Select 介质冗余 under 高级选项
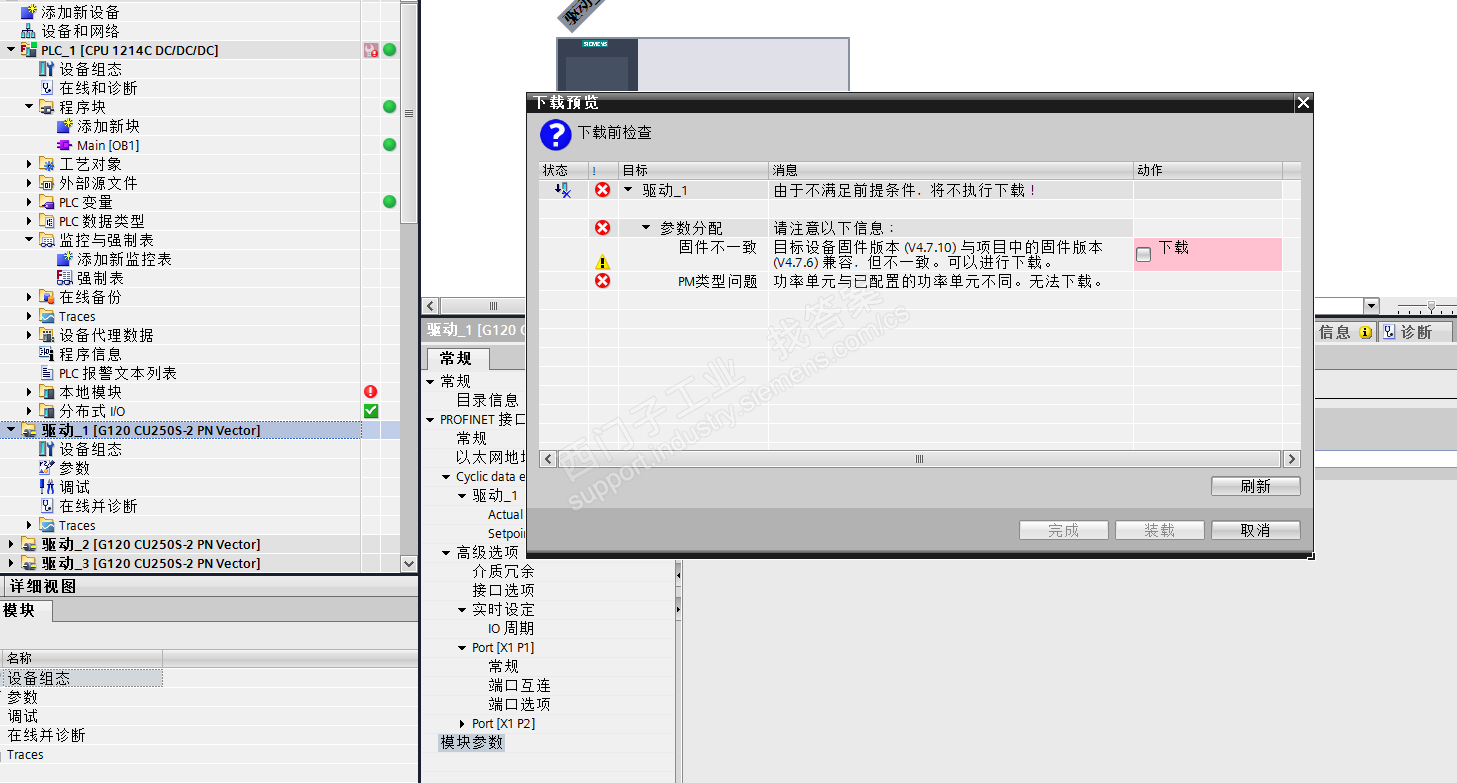This screenshot has height=783, width=1457. [x=503, y=571]
